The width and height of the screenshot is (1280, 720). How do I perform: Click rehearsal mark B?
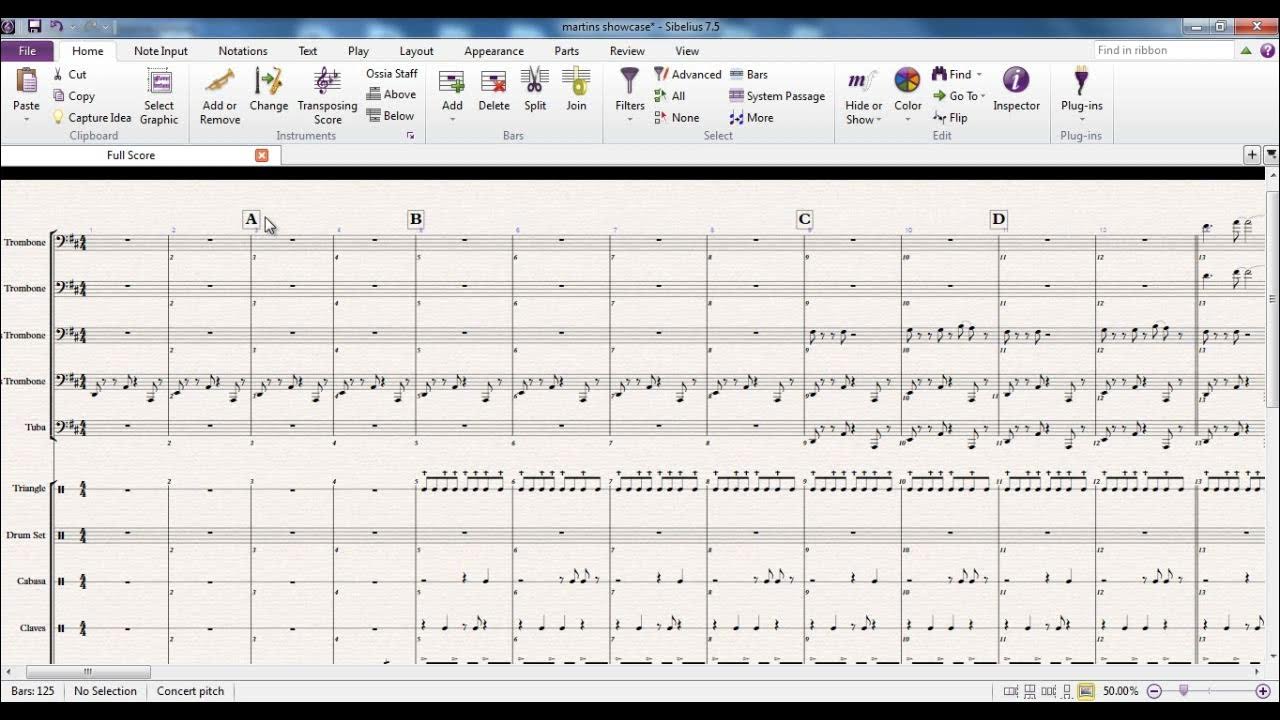[x=416, y=219]
